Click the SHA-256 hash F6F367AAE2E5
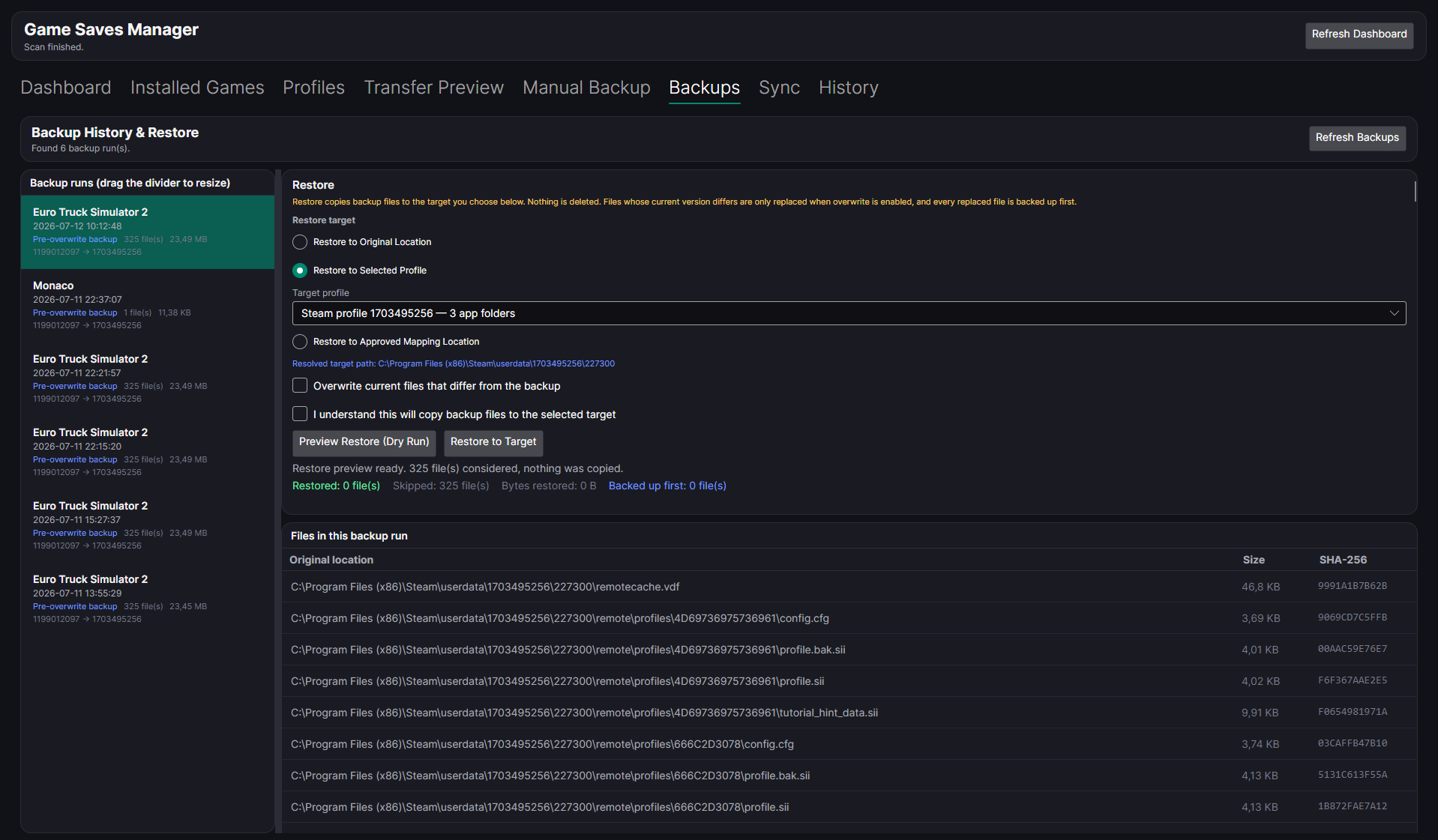 point(1353,680)
